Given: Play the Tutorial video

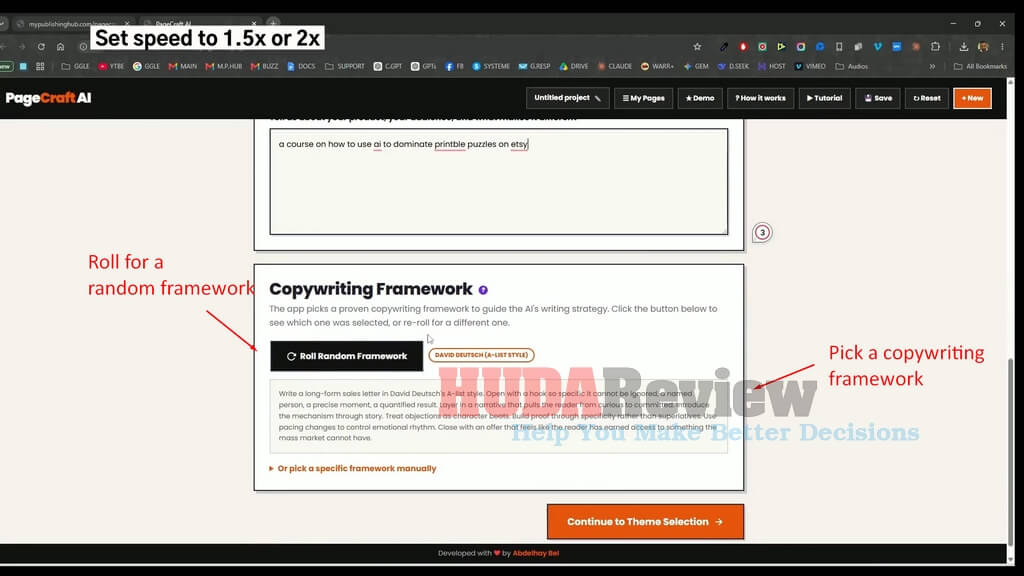Looking at the screenshot, I should pos(824,98).
